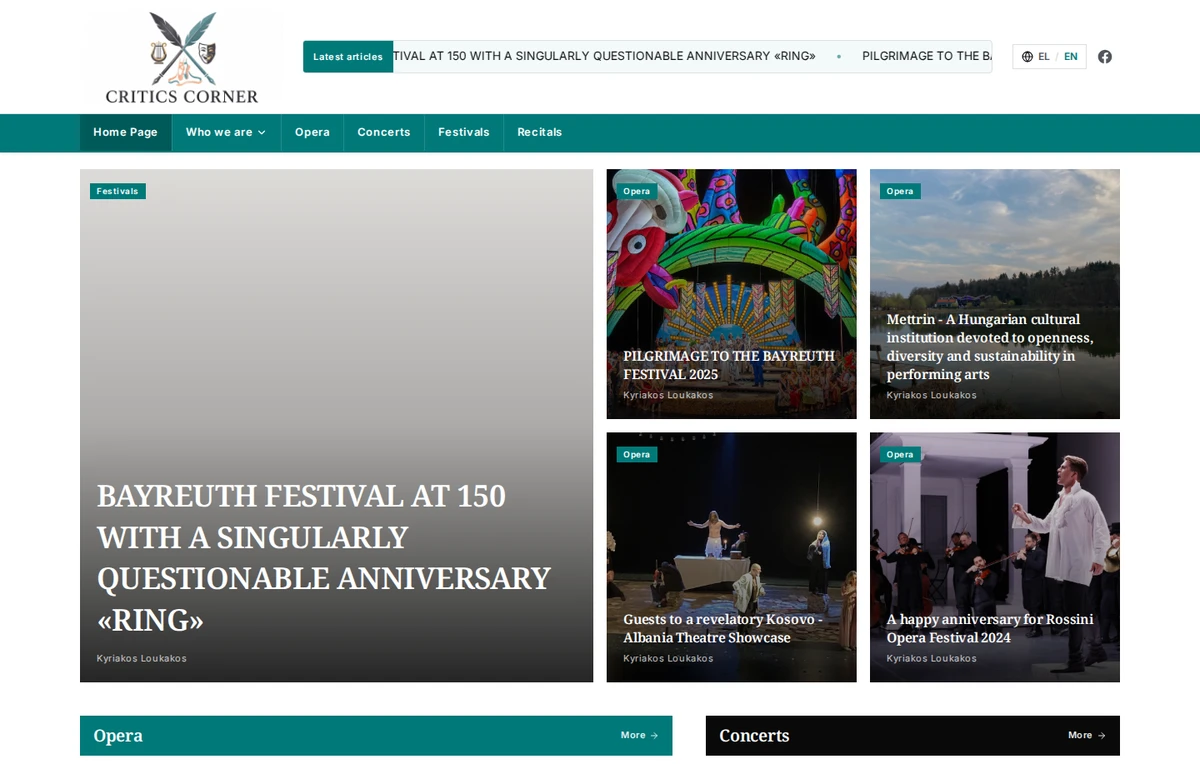Click the Opera tag on the Kosovo card
Image resolution: width=1200 pixels, height=764 pixels.
(637, 455)
